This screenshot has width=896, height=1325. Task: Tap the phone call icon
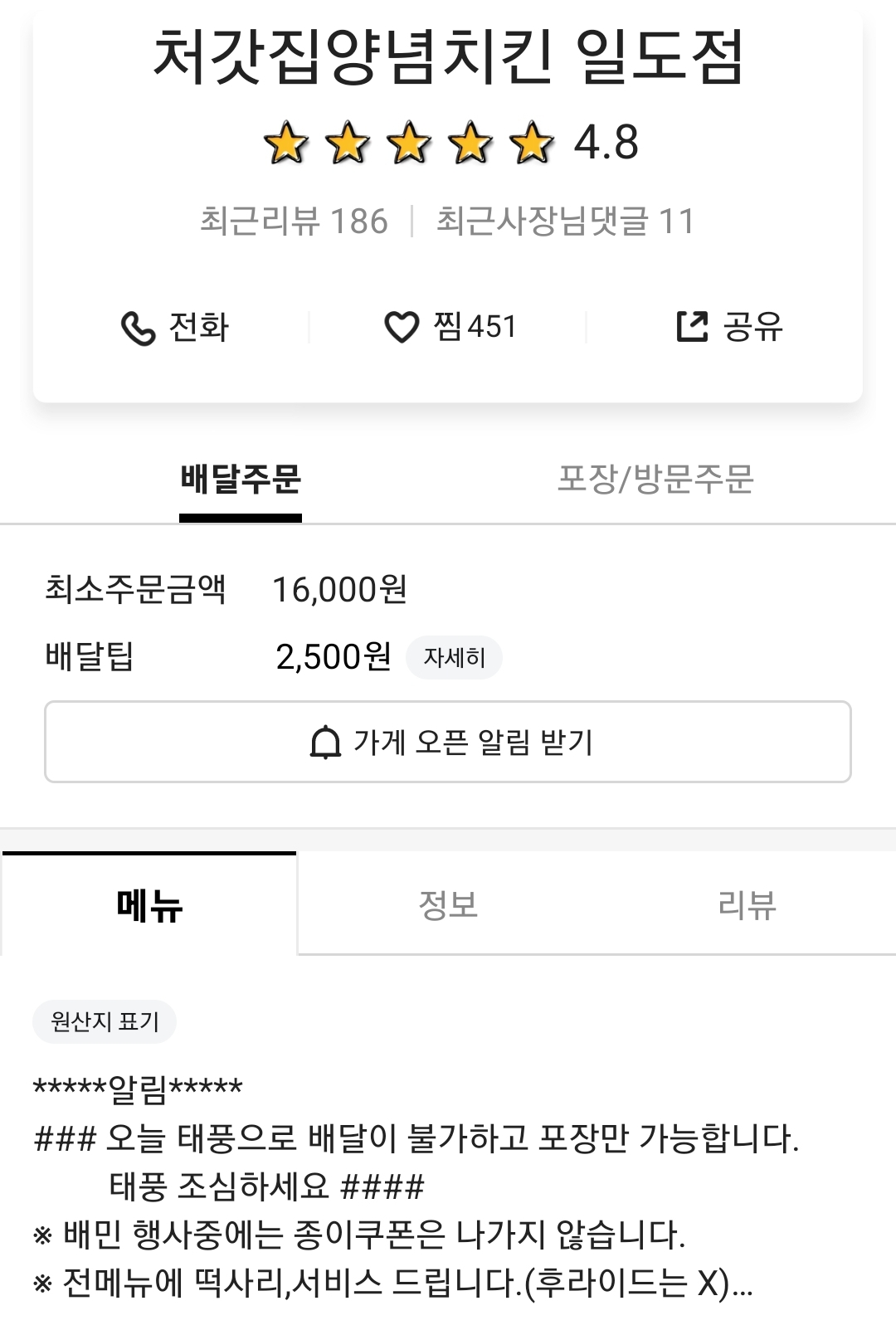[x=138, y=328]
